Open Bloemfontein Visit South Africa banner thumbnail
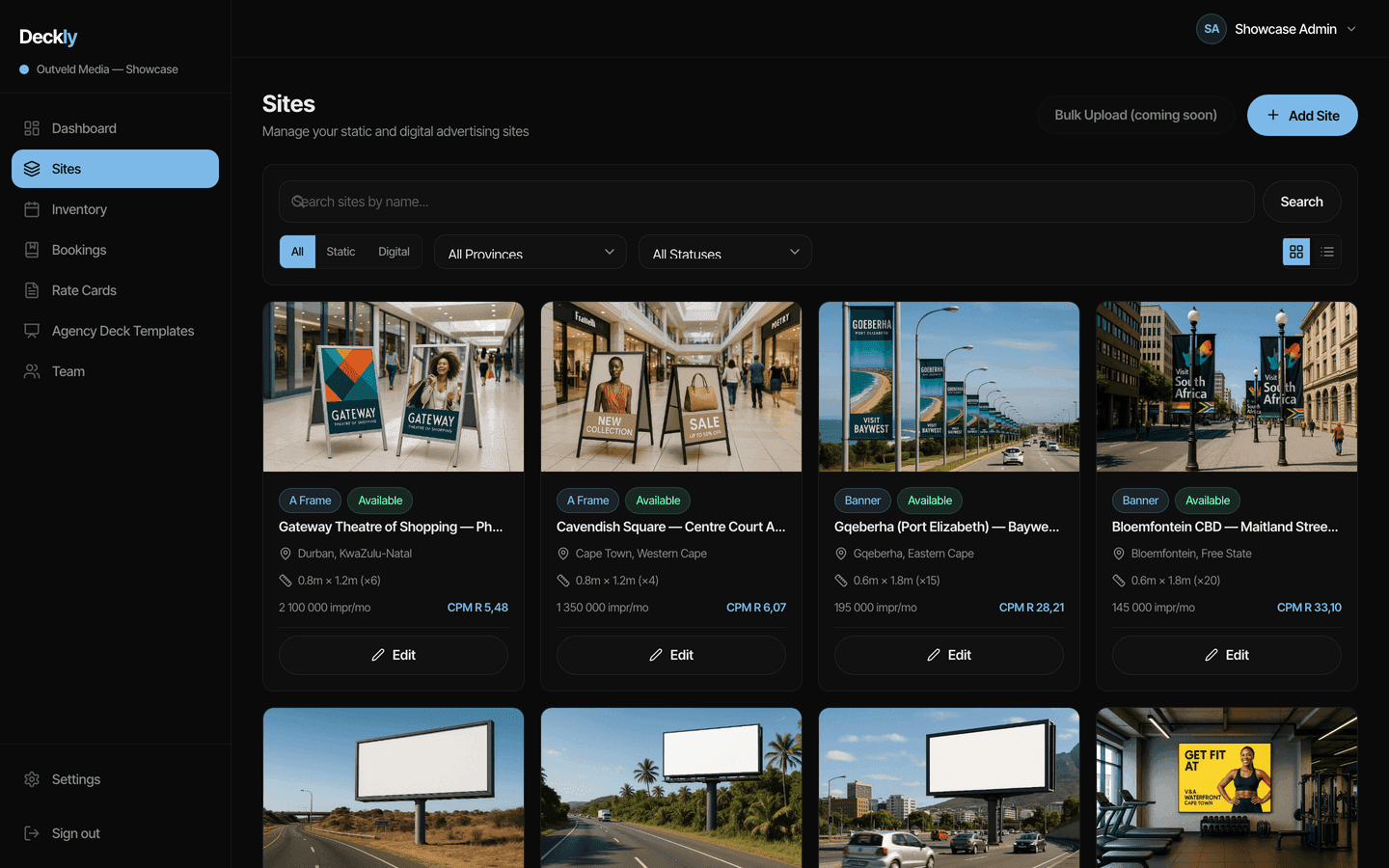This screenshot has height=868, width=1389. pyautogui.click(x=1227, y=387)
